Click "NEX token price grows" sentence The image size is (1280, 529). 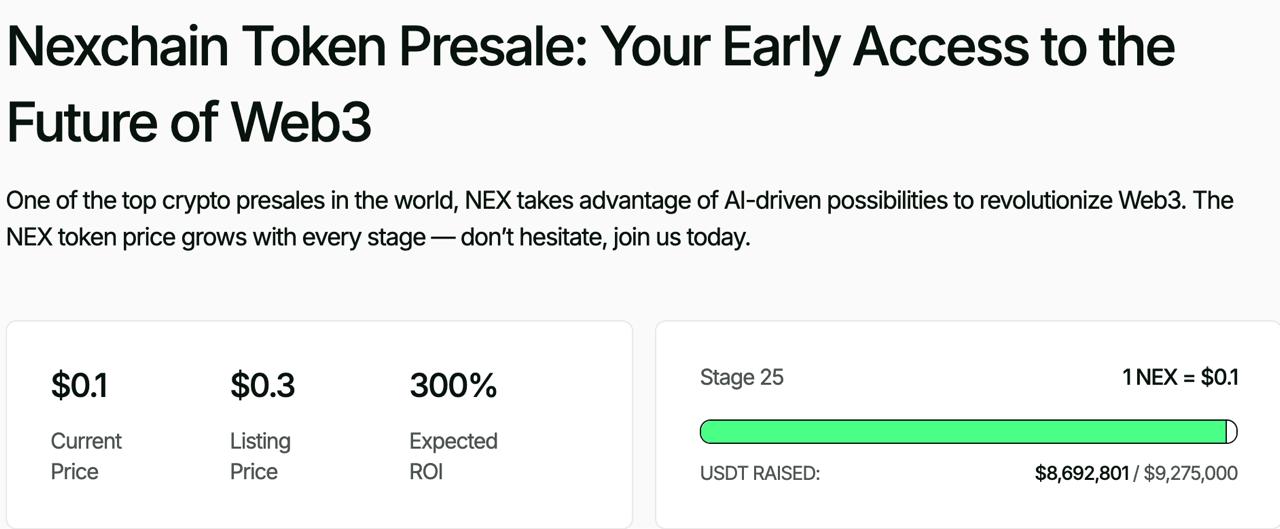click(x=127, y=240)
